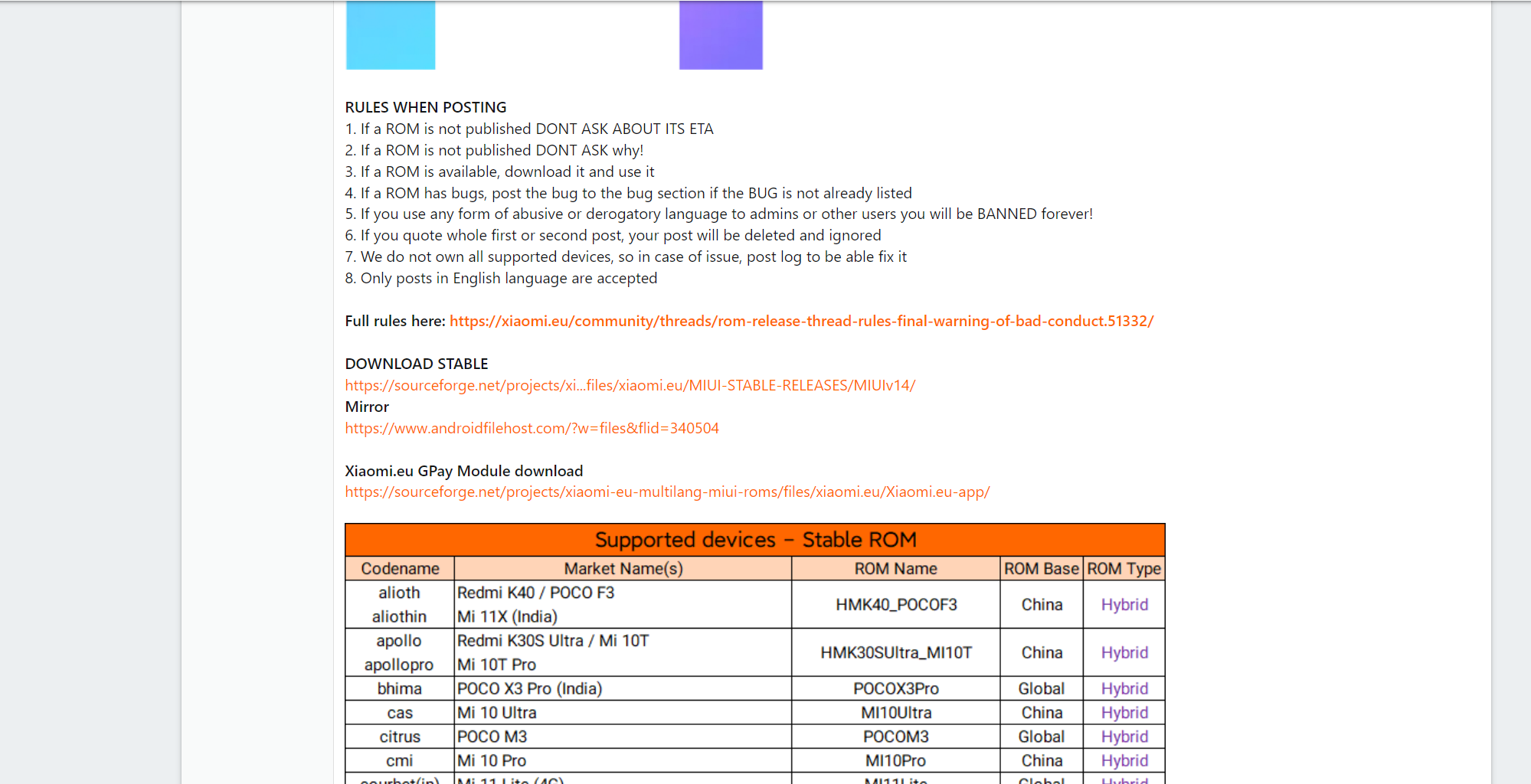Click 'Hybrid' in the POCOX3Pro row

tap(1124, 688)
